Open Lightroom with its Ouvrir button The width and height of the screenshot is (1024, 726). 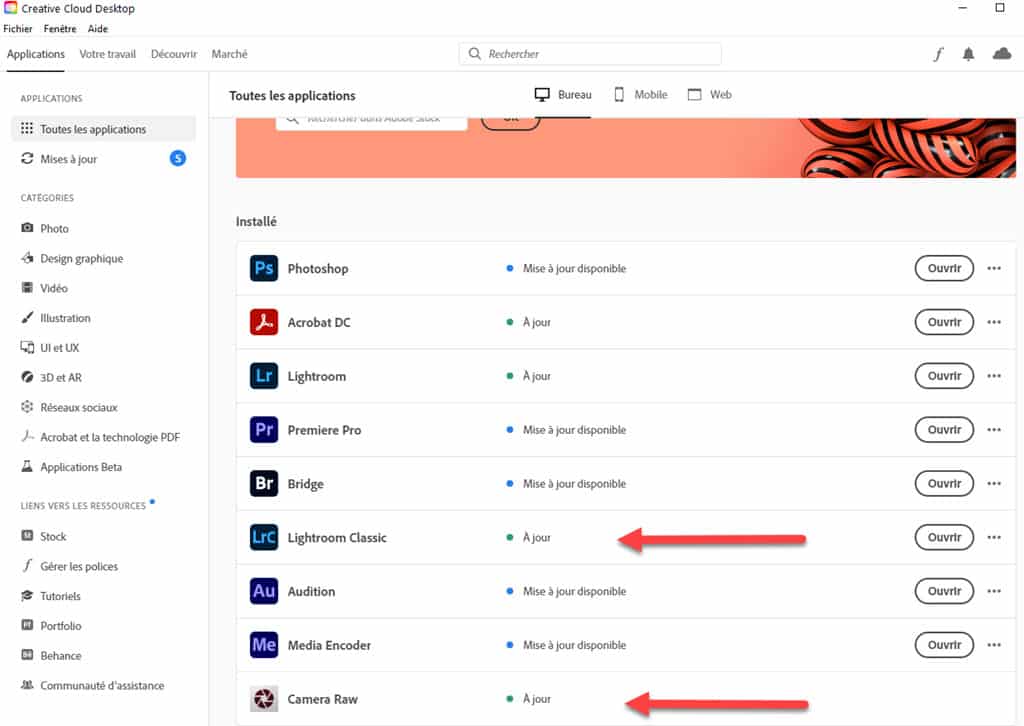pos(944,376)
